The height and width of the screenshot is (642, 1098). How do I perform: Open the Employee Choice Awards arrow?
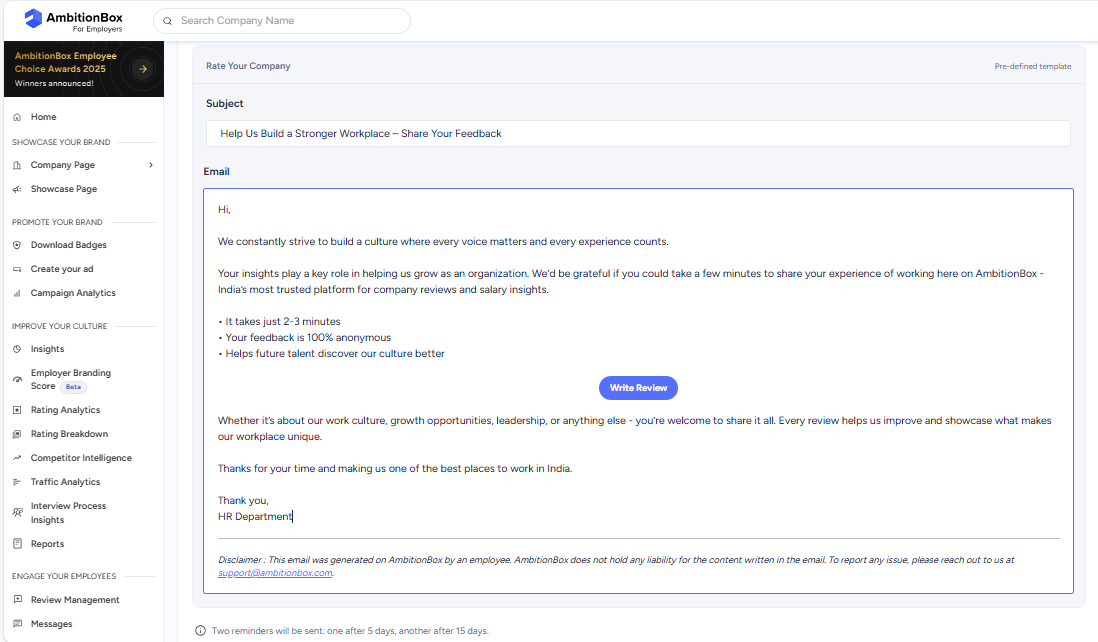[x=143, y=69]
